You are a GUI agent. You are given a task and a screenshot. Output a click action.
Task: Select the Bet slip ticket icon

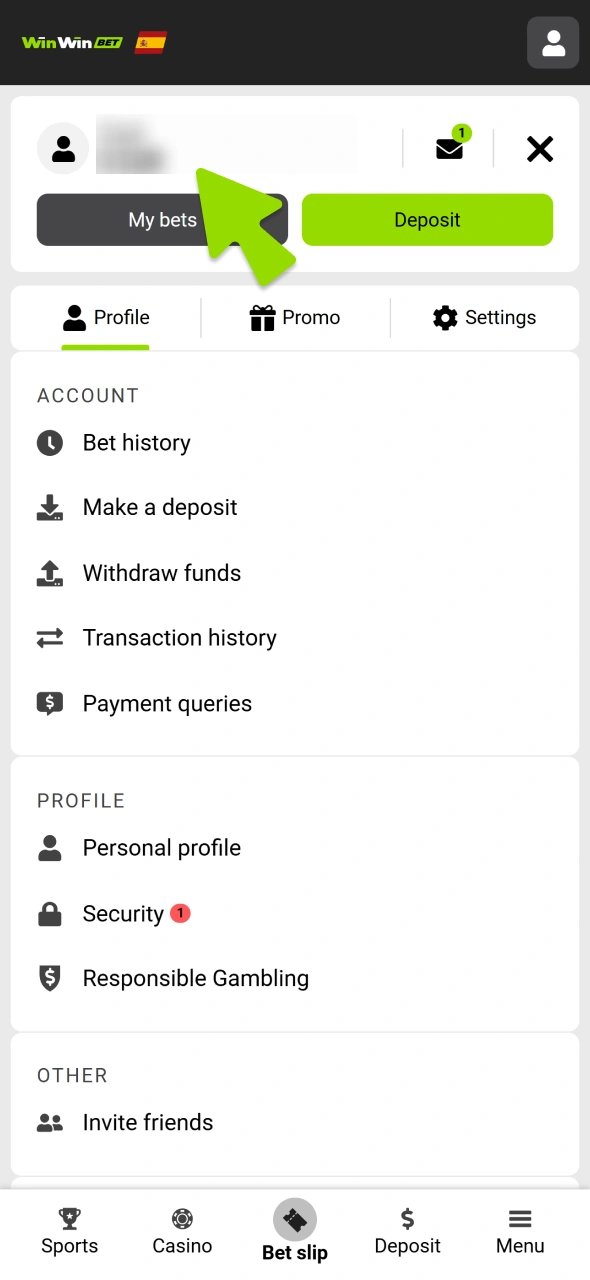pyautogui.click(x=294, y=1219)
